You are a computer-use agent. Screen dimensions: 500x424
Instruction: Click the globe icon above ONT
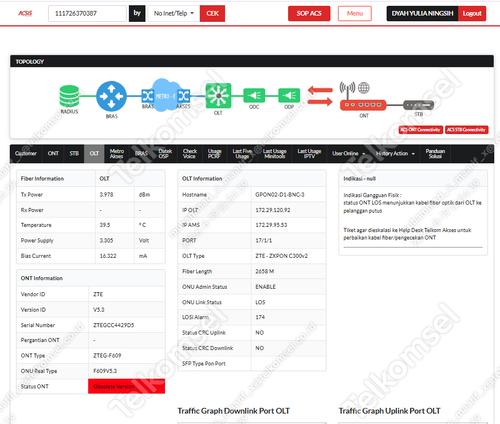364,88
